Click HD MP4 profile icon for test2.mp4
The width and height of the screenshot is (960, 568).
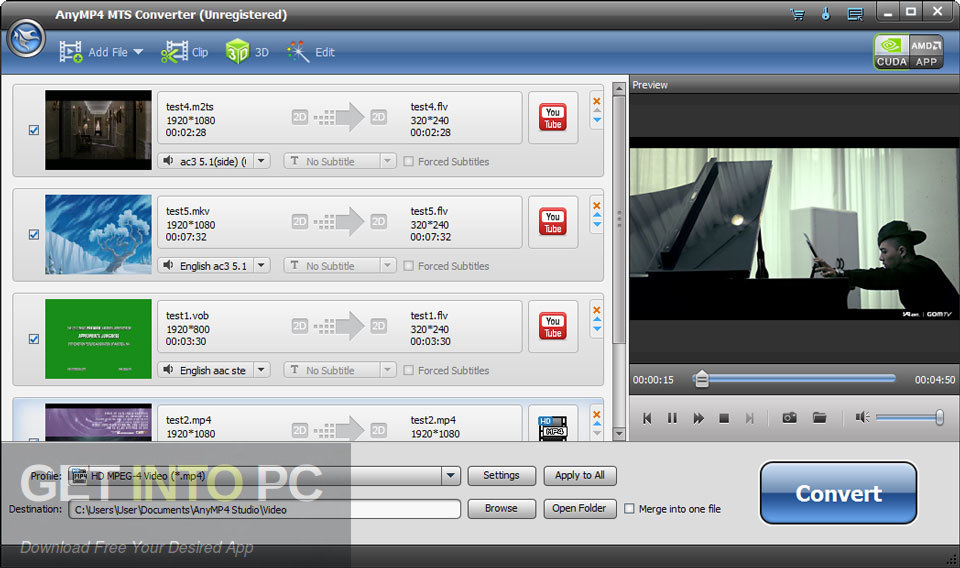click(552, 427)
